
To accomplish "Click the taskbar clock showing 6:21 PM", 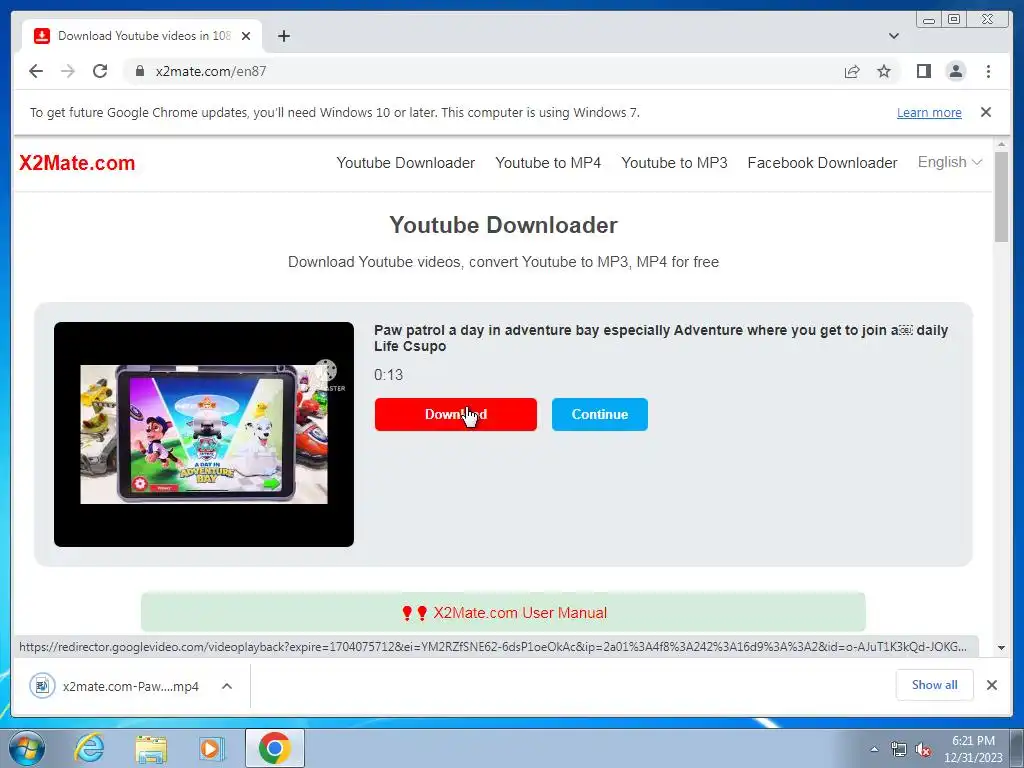I will (973, 749).
